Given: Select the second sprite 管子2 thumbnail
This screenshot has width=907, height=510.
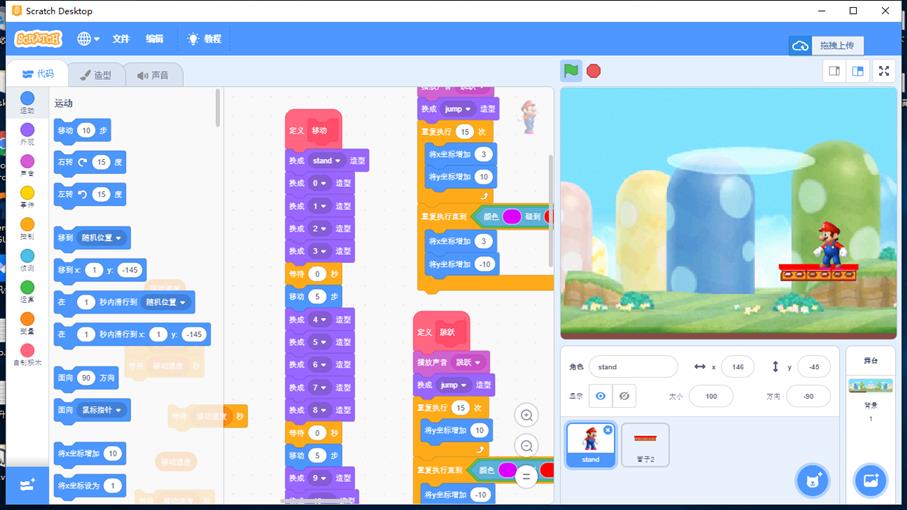Looking at the screenshot, I should pyautogui.click(x=645, y=444).
